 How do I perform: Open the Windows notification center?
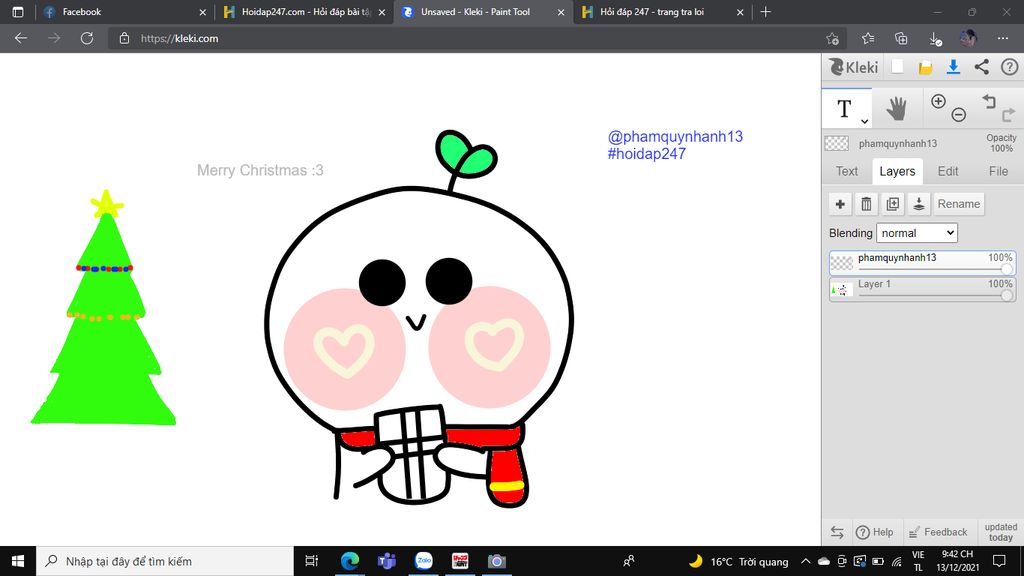[x=999, y=561]
